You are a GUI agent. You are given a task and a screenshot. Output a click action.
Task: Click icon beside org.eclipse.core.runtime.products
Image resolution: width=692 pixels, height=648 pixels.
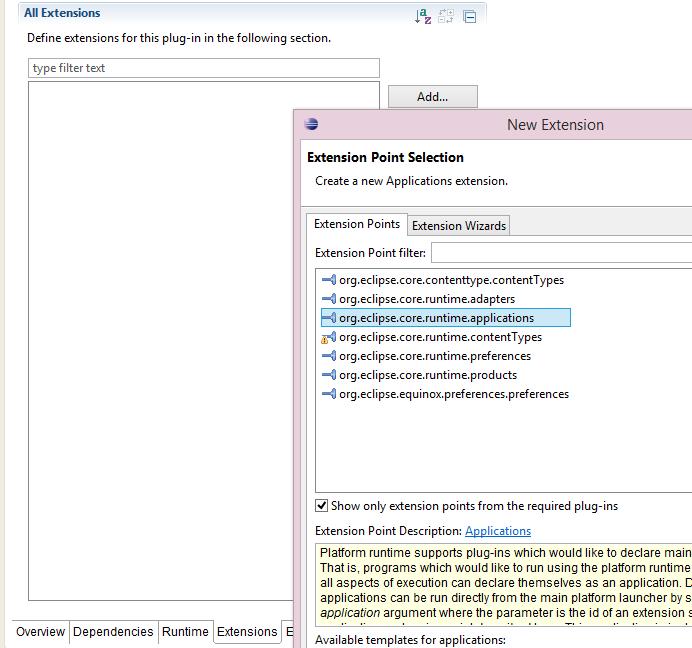pyautogui.click(x=329, y=375)
